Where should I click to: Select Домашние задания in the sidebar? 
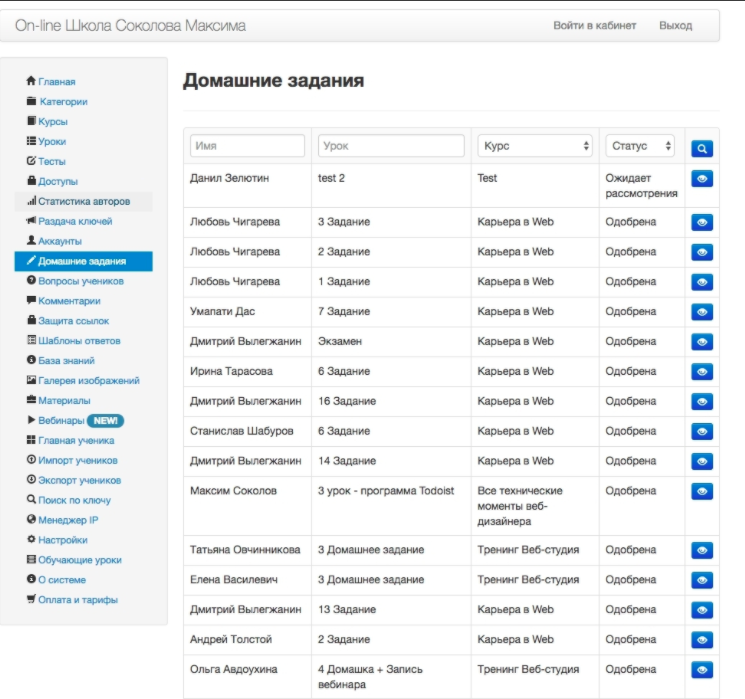pyautogui.click(x=84, y=261)
